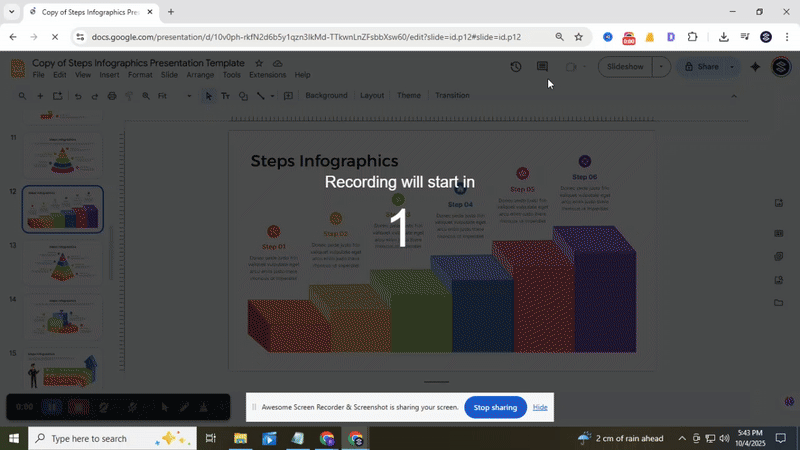Open the browser Extensions puzzle icon
This screenshot has width=800, height=450.
(692, 37)
